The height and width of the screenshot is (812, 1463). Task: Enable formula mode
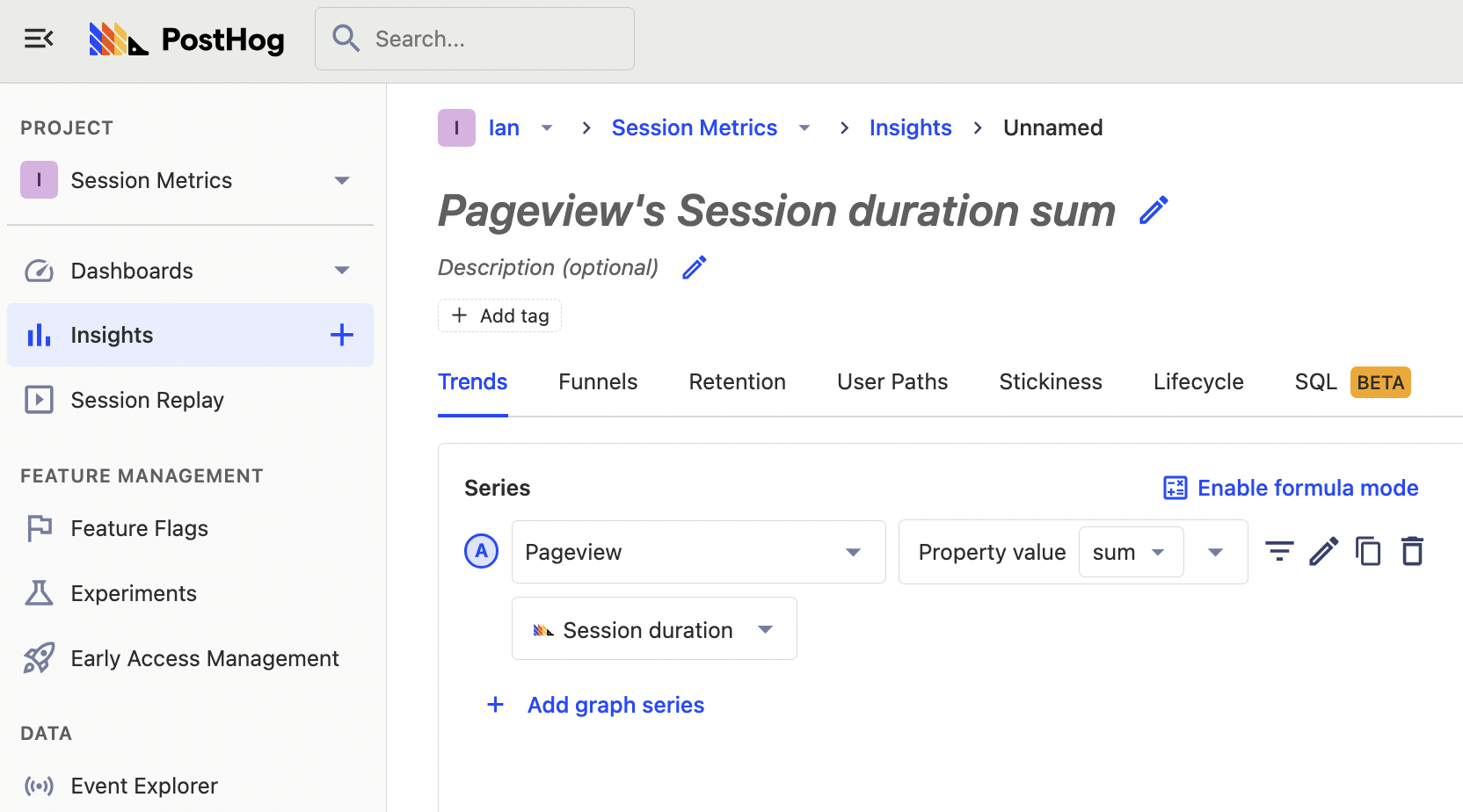point(1290,488)
